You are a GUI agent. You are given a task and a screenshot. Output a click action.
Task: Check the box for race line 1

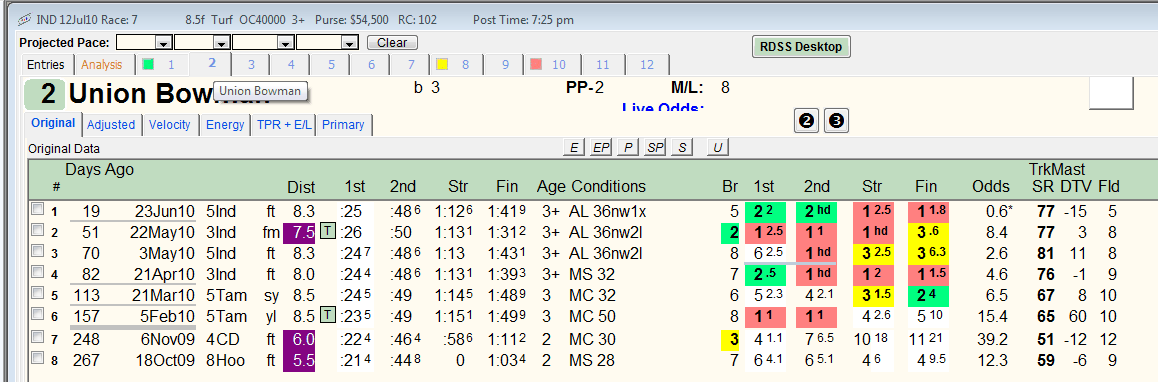click(37, 210)
